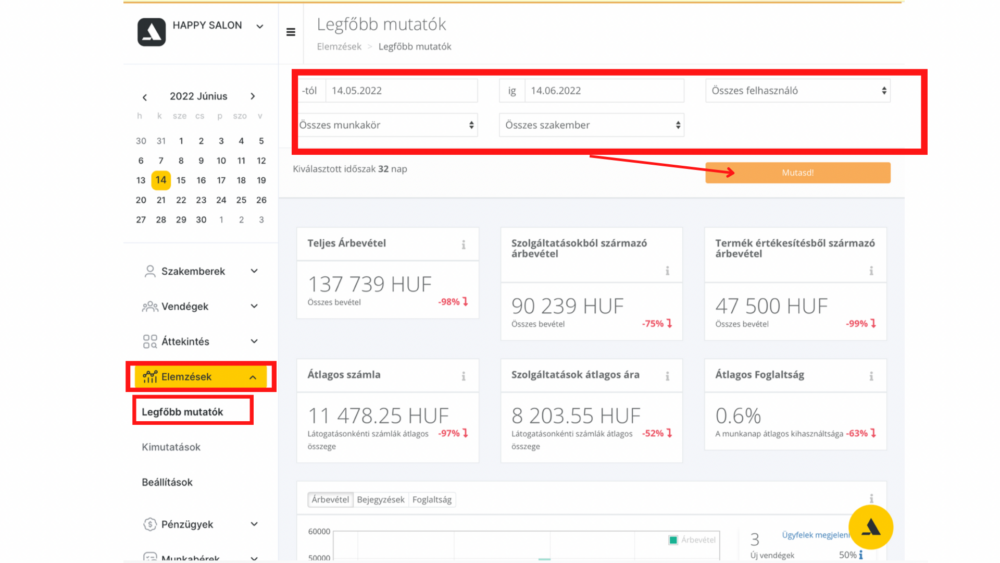The width and height of the screenshot is (1000, 563).
Task: Click the Happy Salon logo icon
Action: click(151, 32)
